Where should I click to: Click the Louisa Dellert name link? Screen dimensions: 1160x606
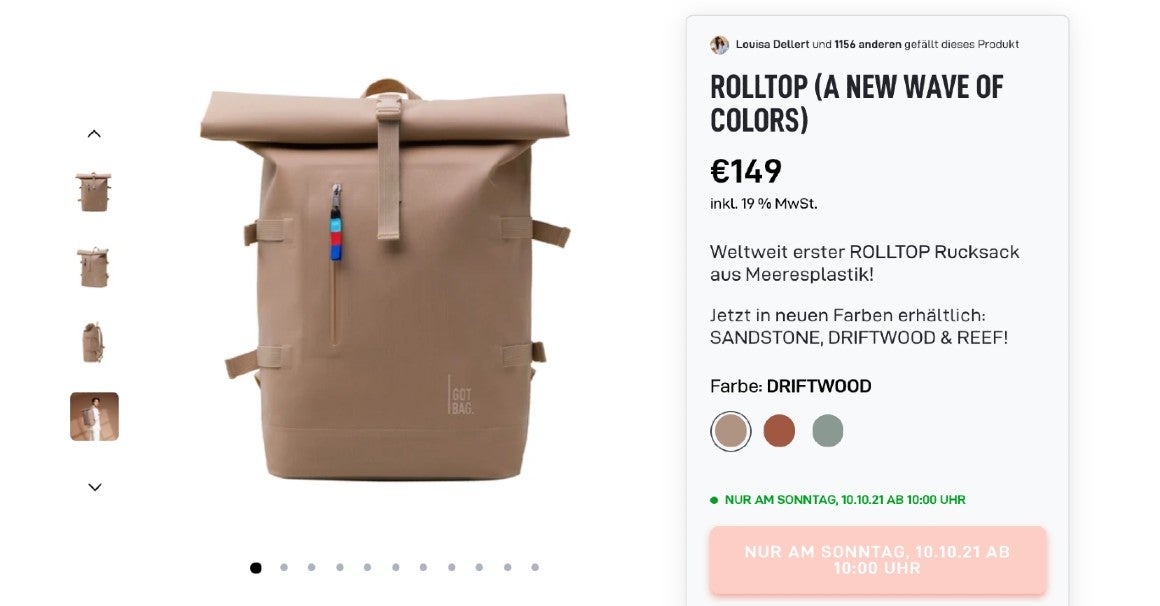[x=772, y=44]
